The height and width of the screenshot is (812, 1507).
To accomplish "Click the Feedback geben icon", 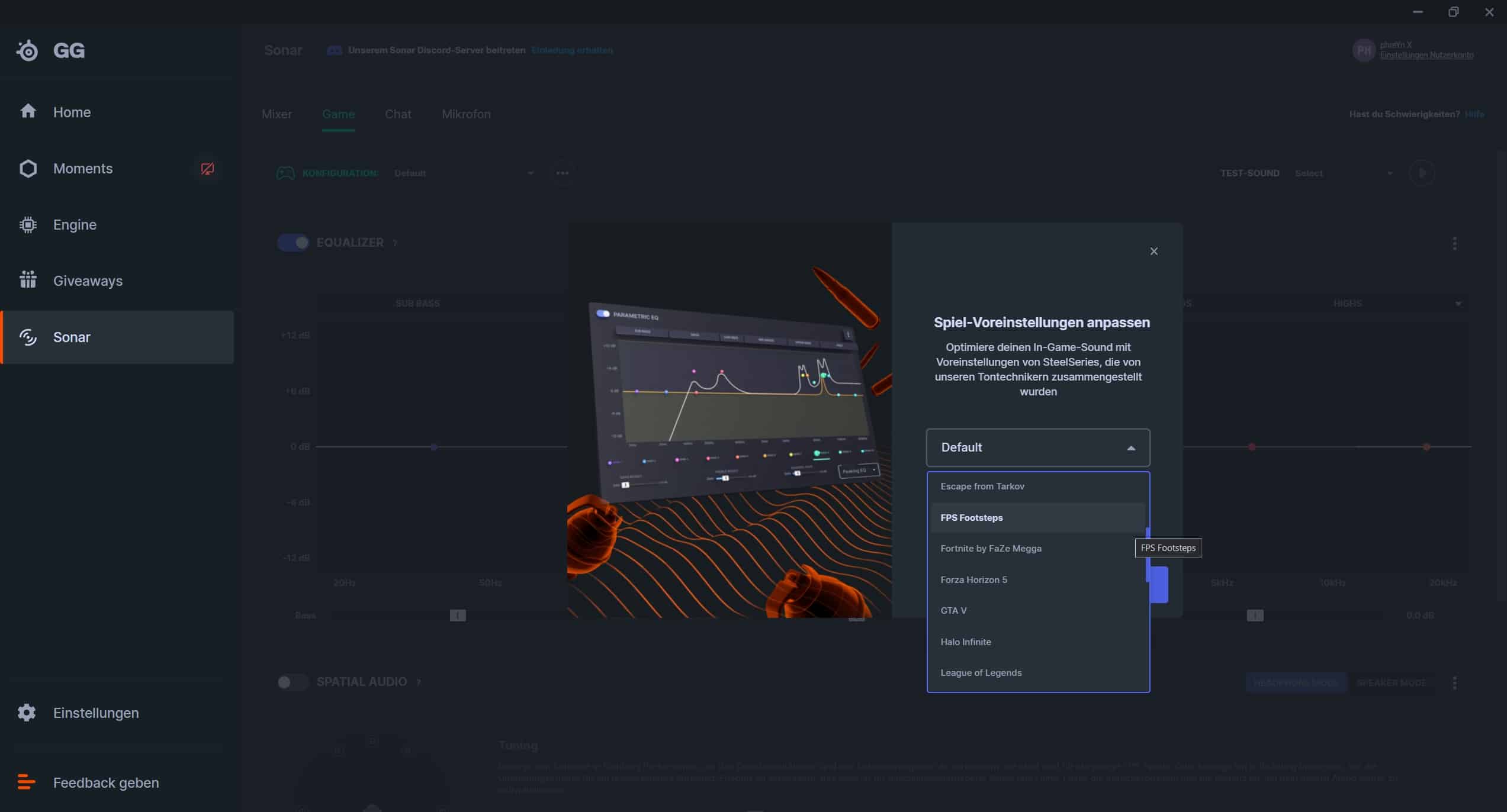I will click(x=27, y=782).
